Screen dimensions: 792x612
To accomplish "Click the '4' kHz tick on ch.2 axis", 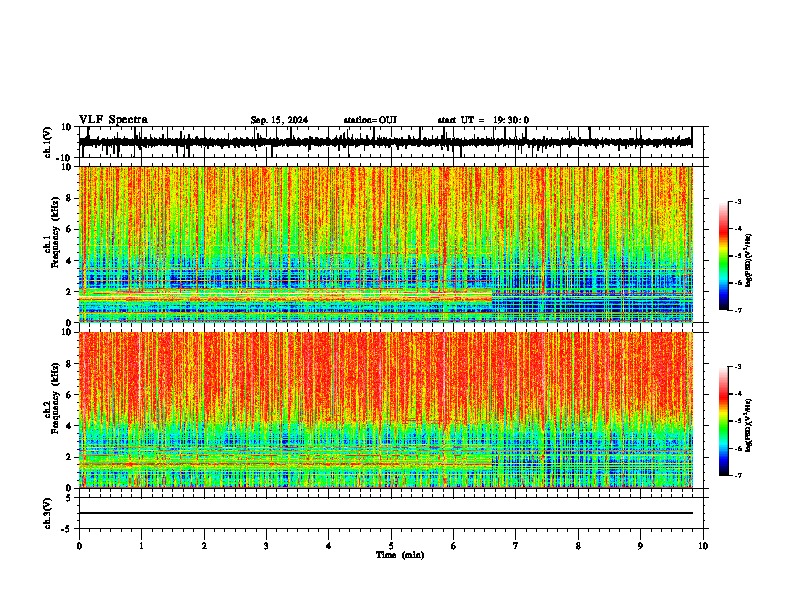I will (69, 426).
